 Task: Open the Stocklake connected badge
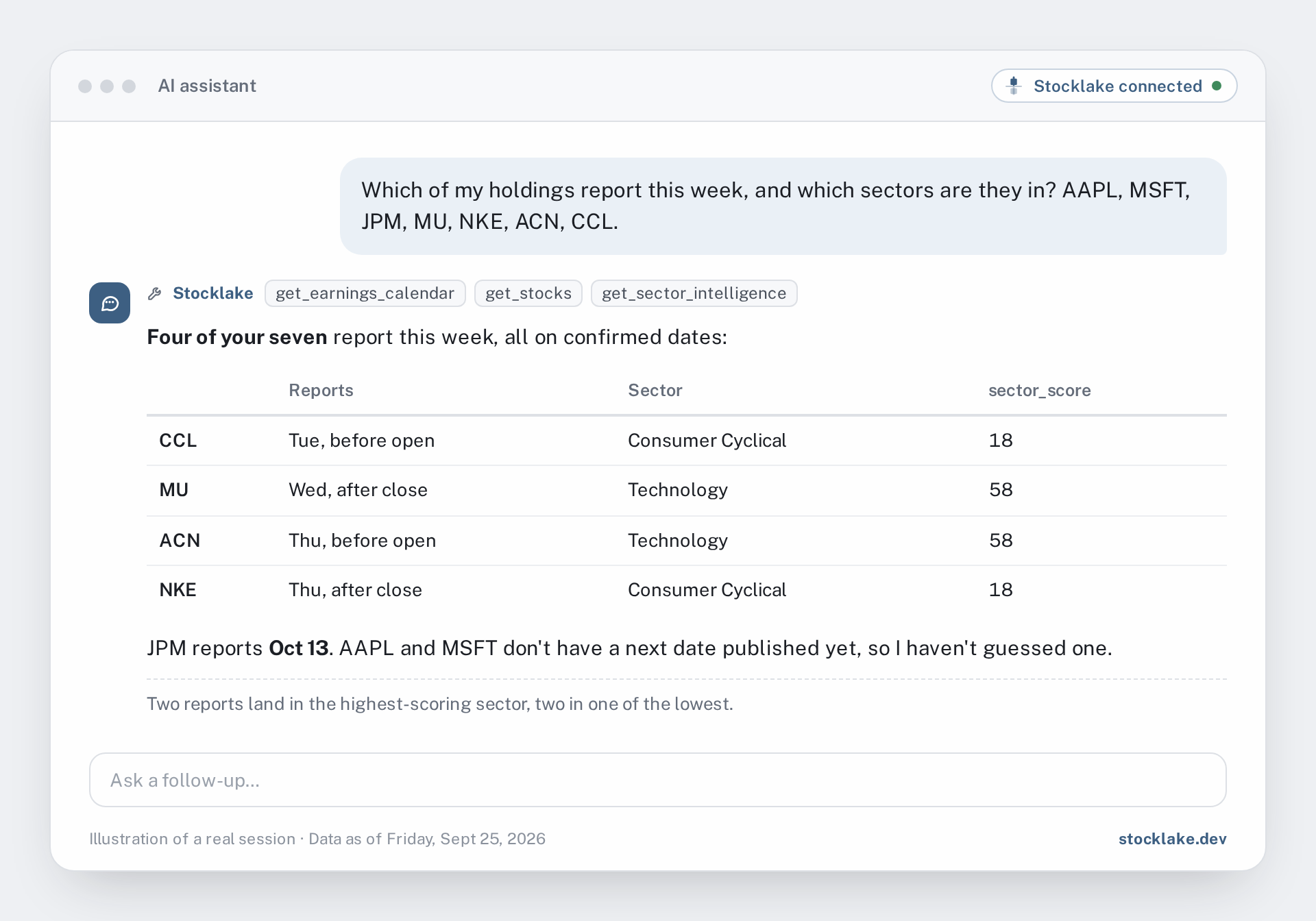[1114, 86]
